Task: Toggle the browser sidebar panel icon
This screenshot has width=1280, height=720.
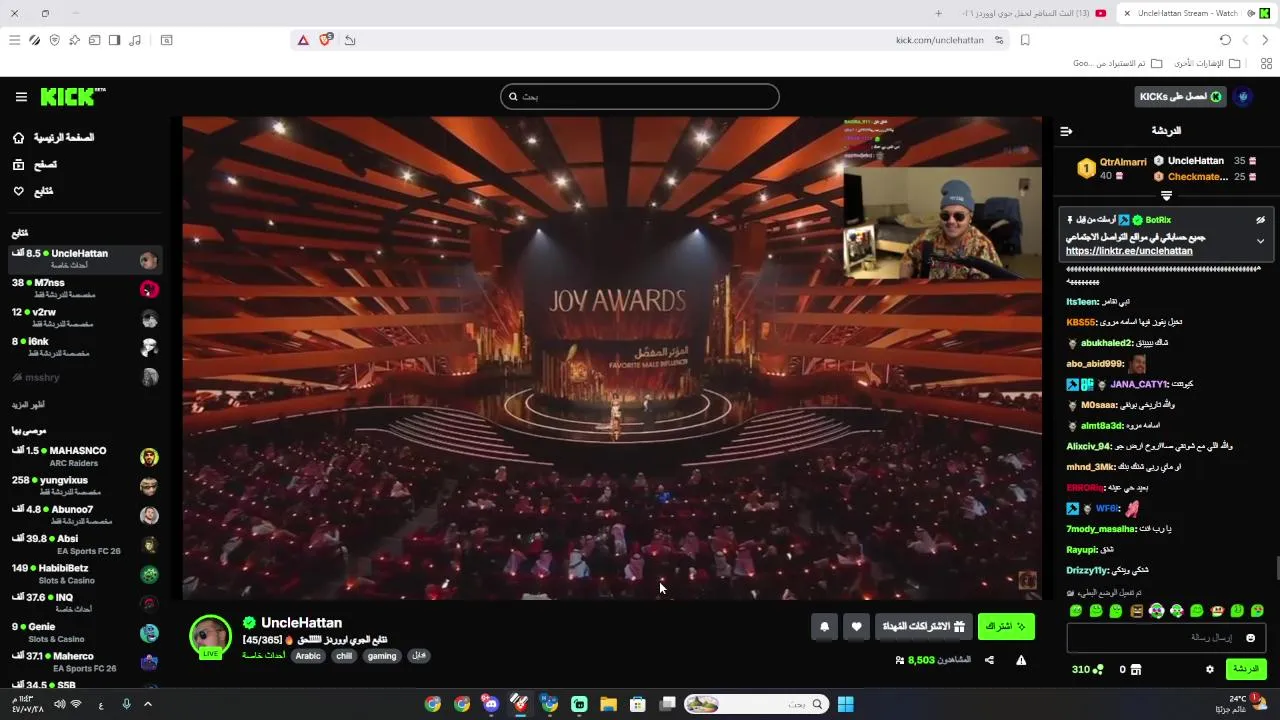Action: (115, 40)
